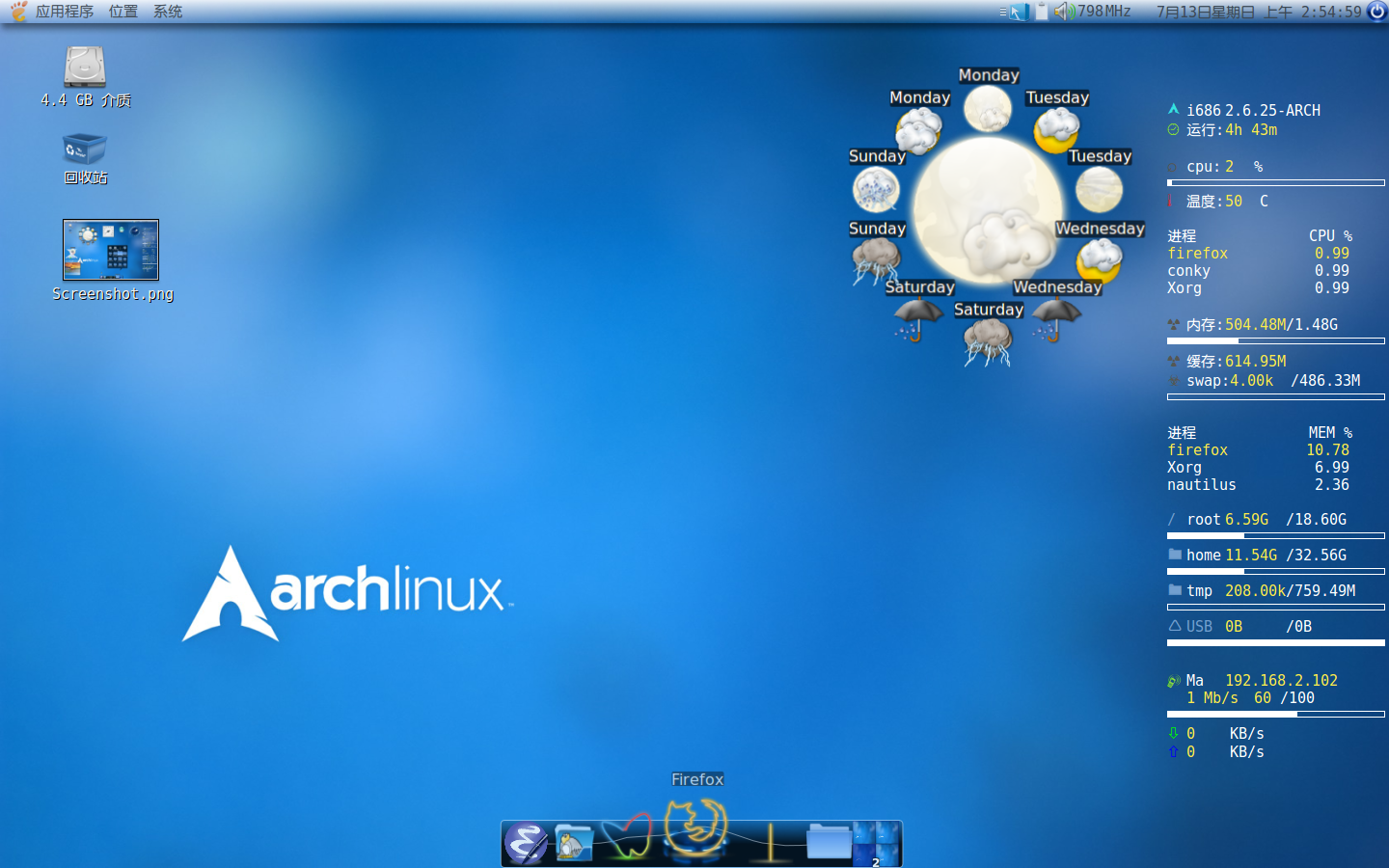Image resolution: width=1389 pixels, height=868 pixels.
Task: Click the large central moon weather icon
Action: pyautogui.click(x=988, y=210)
